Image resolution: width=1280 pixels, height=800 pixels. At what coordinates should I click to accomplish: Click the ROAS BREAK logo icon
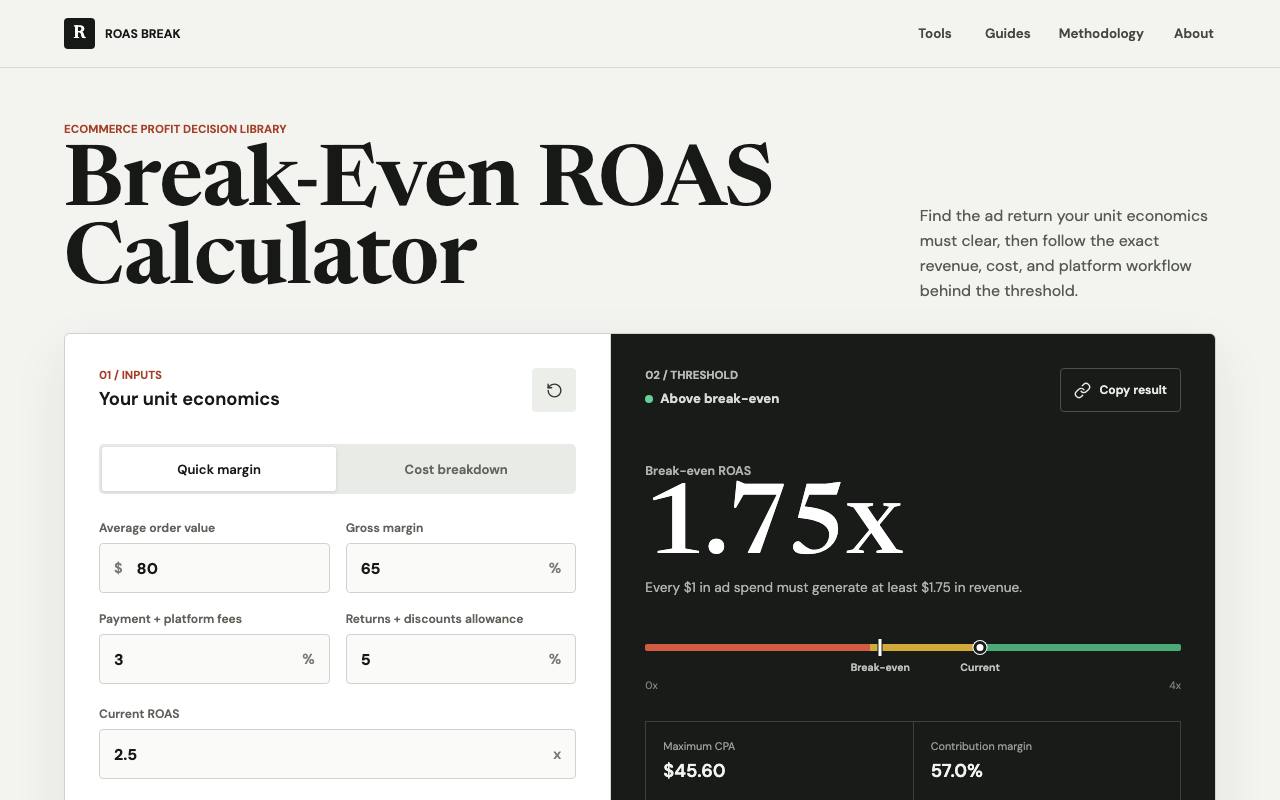(79, 33)
